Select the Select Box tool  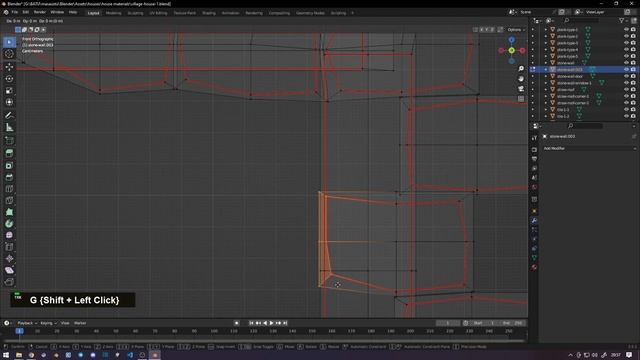9,42
